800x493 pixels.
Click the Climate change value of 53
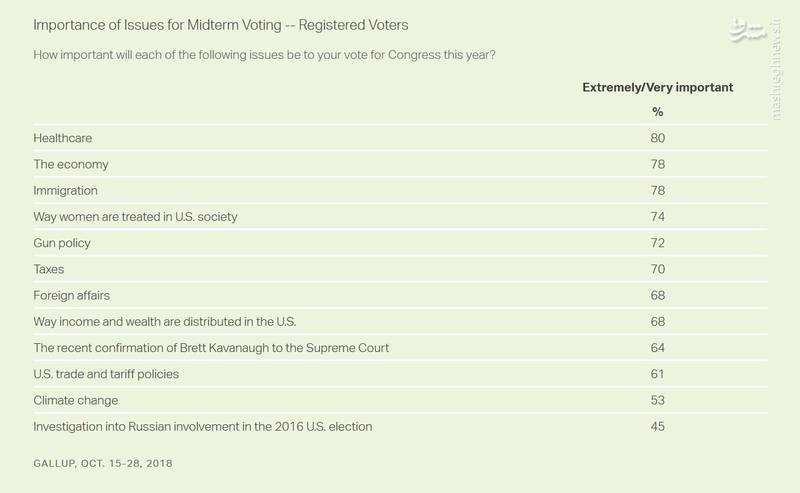click(x=657, y=400)
